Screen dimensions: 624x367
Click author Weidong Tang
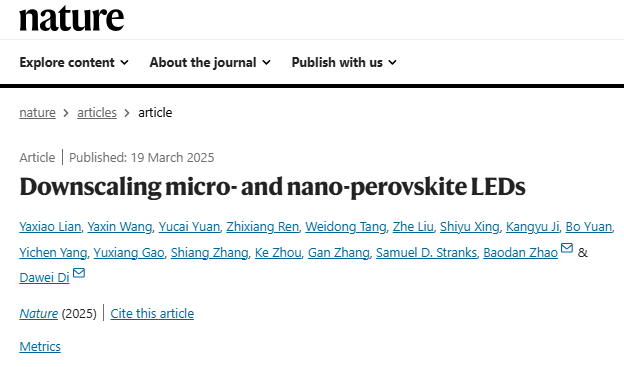[346, 227]
